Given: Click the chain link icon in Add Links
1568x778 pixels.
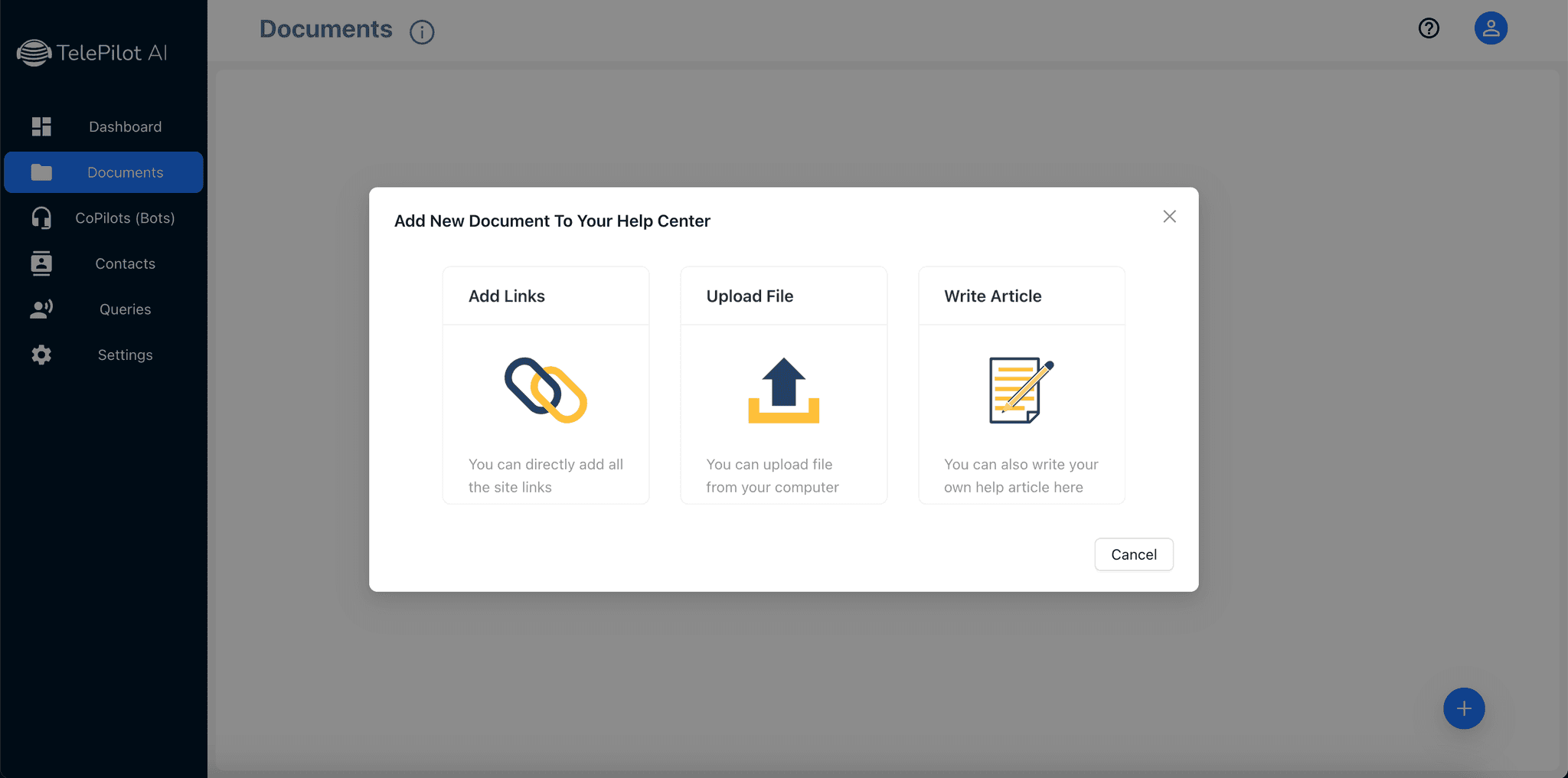Looking at the screenshot, I should pyautogui.click(x=545, y=390).
